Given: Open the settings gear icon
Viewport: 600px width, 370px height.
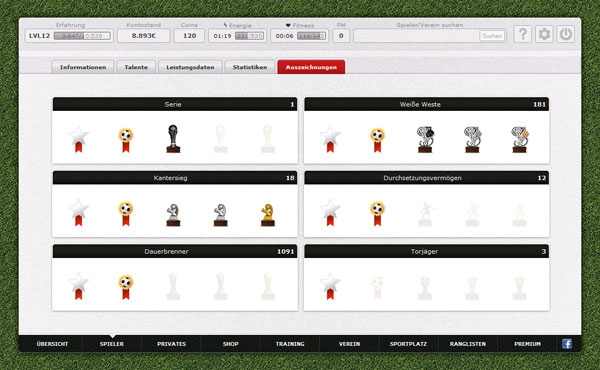Looking at the screenshot, I should (x=544, y=34).
